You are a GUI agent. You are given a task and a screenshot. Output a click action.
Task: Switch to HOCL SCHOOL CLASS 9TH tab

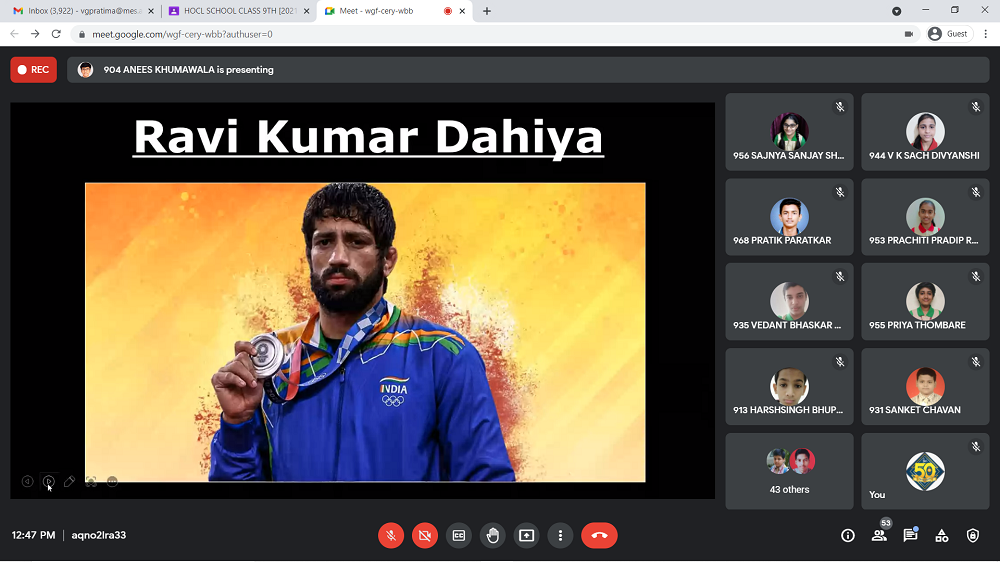coord(235,11)
